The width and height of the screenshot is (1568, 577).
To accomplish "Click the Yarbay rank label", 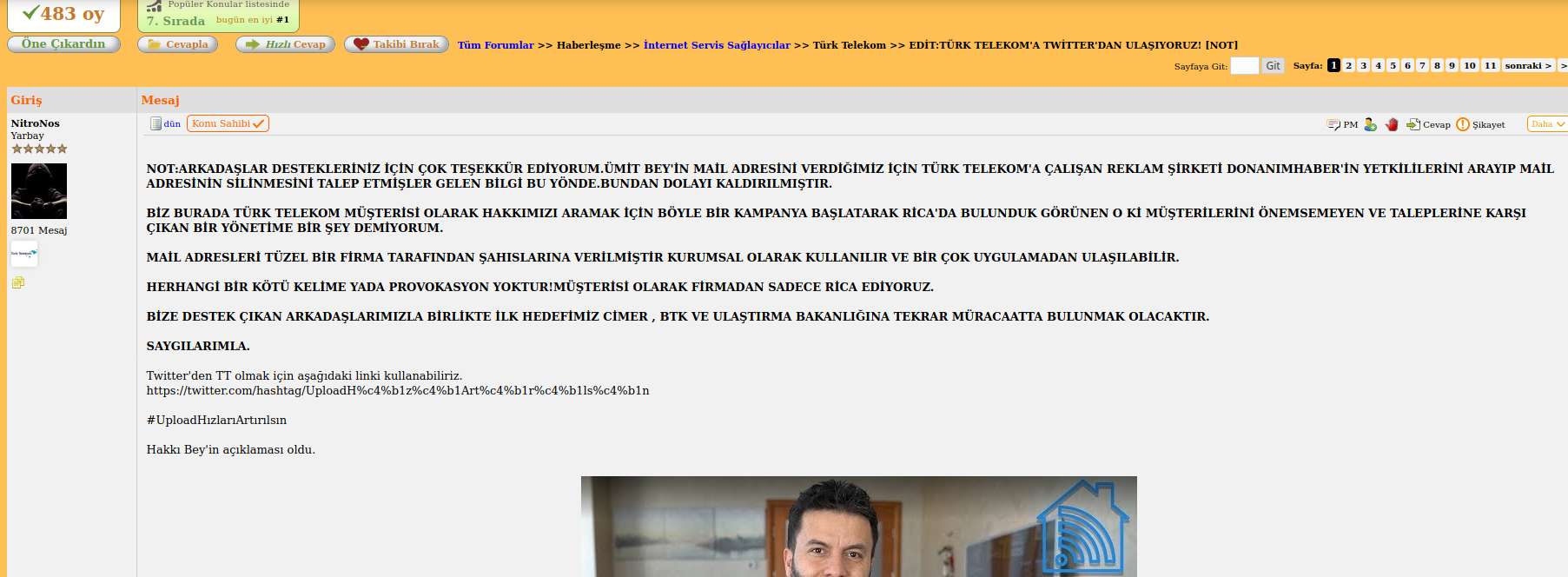I will [x=27, y=136].
